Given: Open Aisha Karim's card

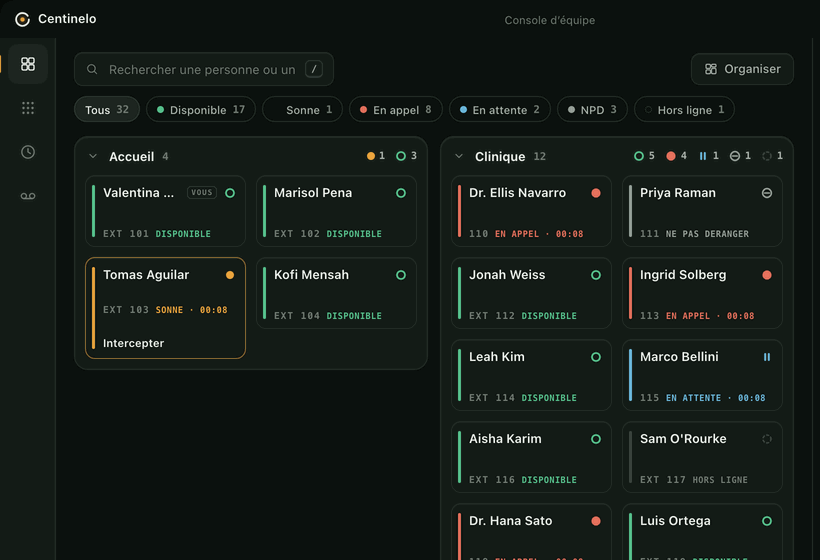Looking at the screenshot, I should (531, 457).
